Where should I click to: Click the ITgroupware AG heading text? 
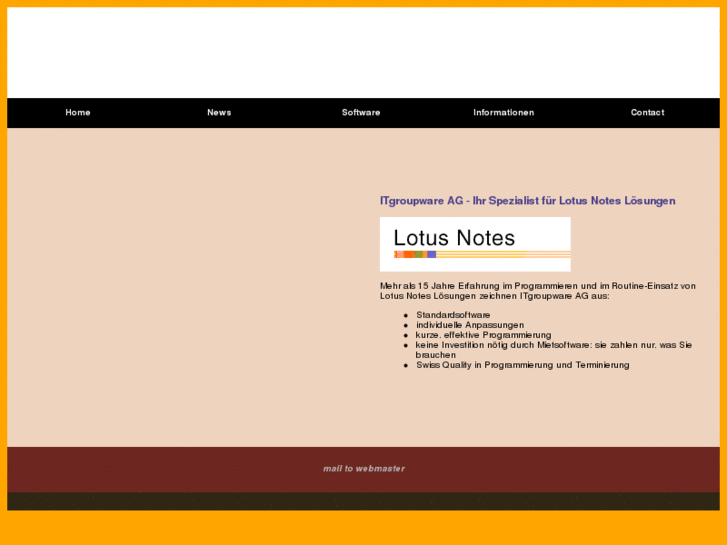(528, 201)
